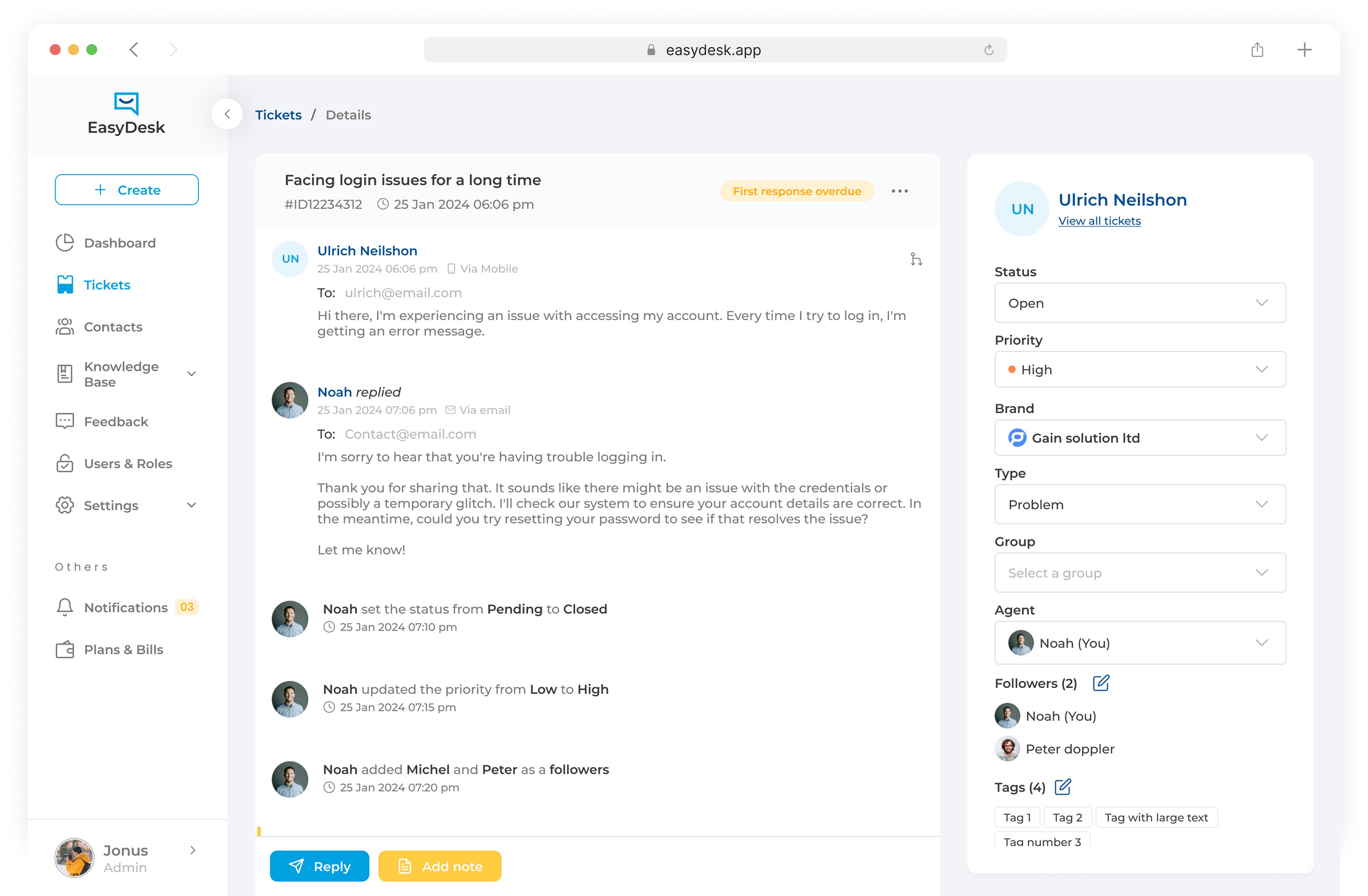Open a new tab with the plus icon

[1304, 50]
